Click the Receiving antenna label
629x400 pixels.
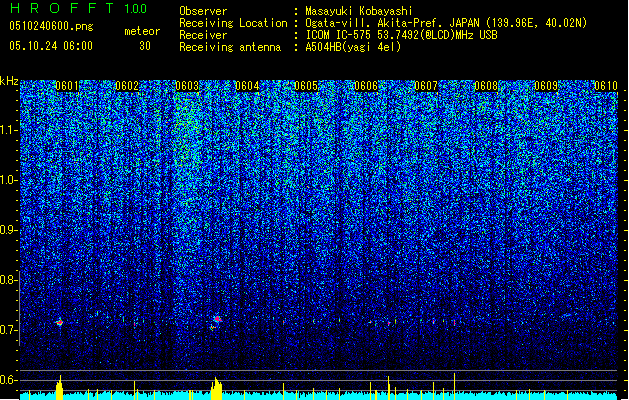[230, 47]
